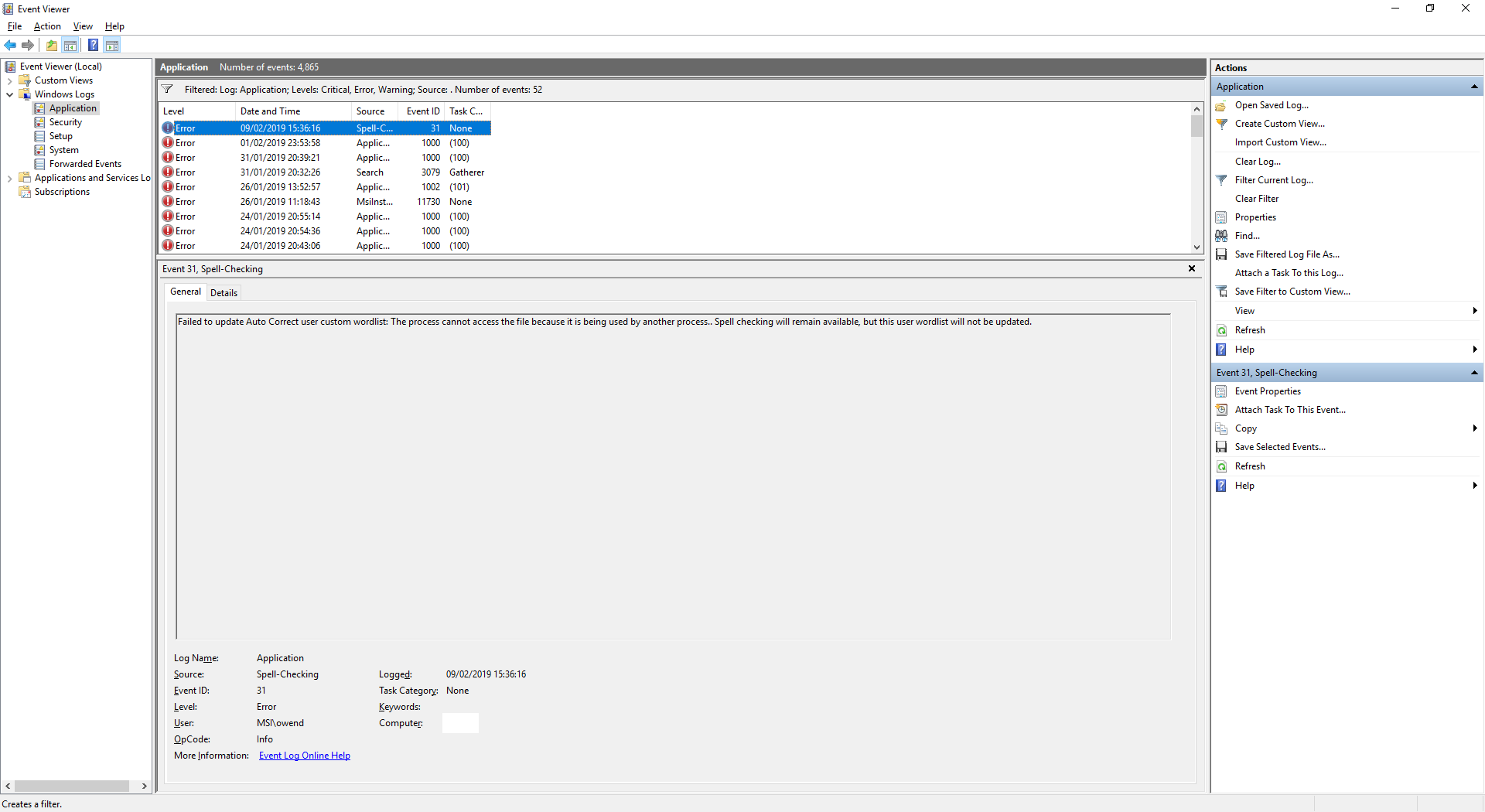This screenshot has height=812, width=1485.
Task: Expand the Help submenu arrow under Event 31
Action: click(x=1475, y=486)
